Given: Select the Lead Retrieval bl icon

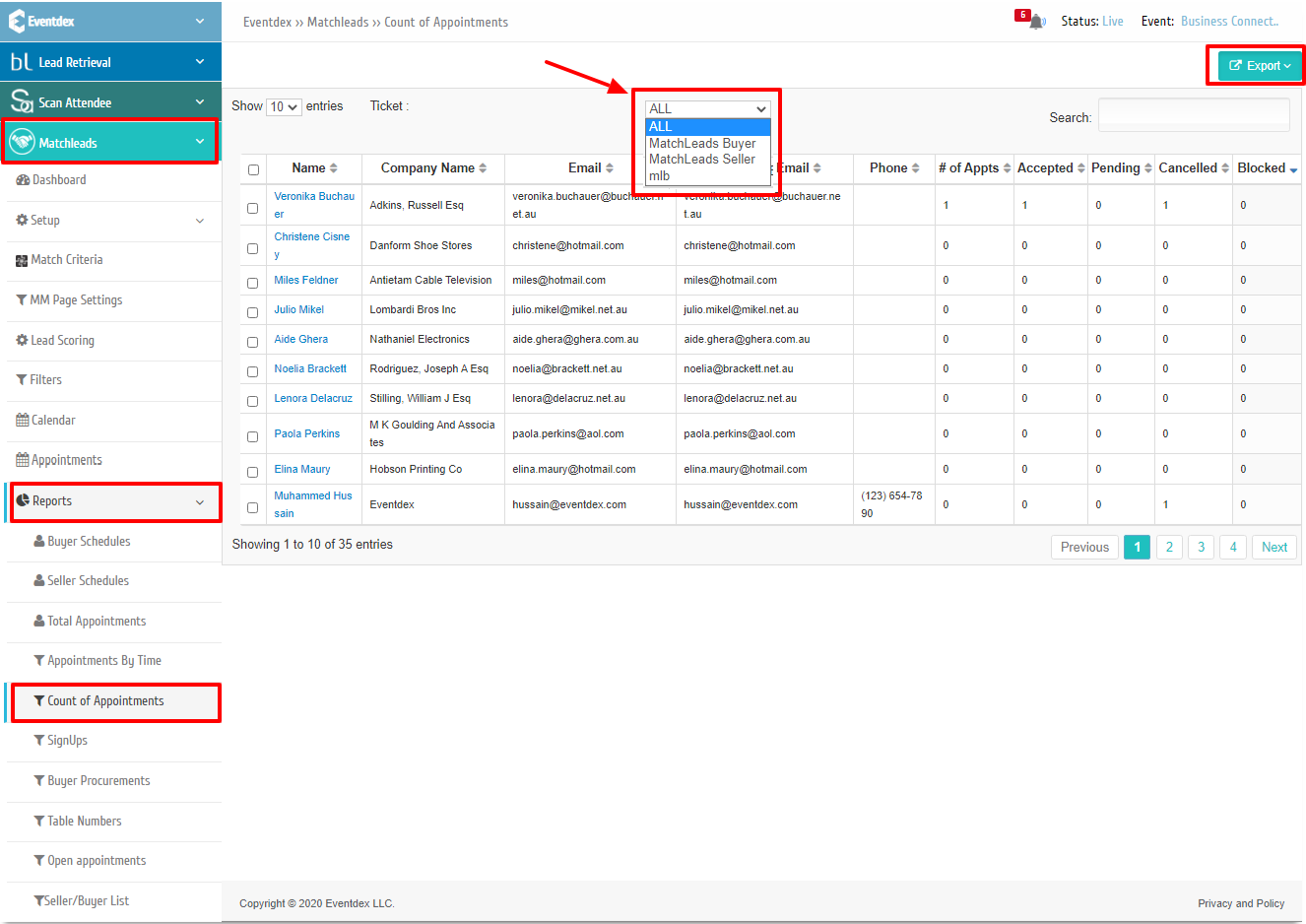Looking at the screenshot, I should (21, 62).
